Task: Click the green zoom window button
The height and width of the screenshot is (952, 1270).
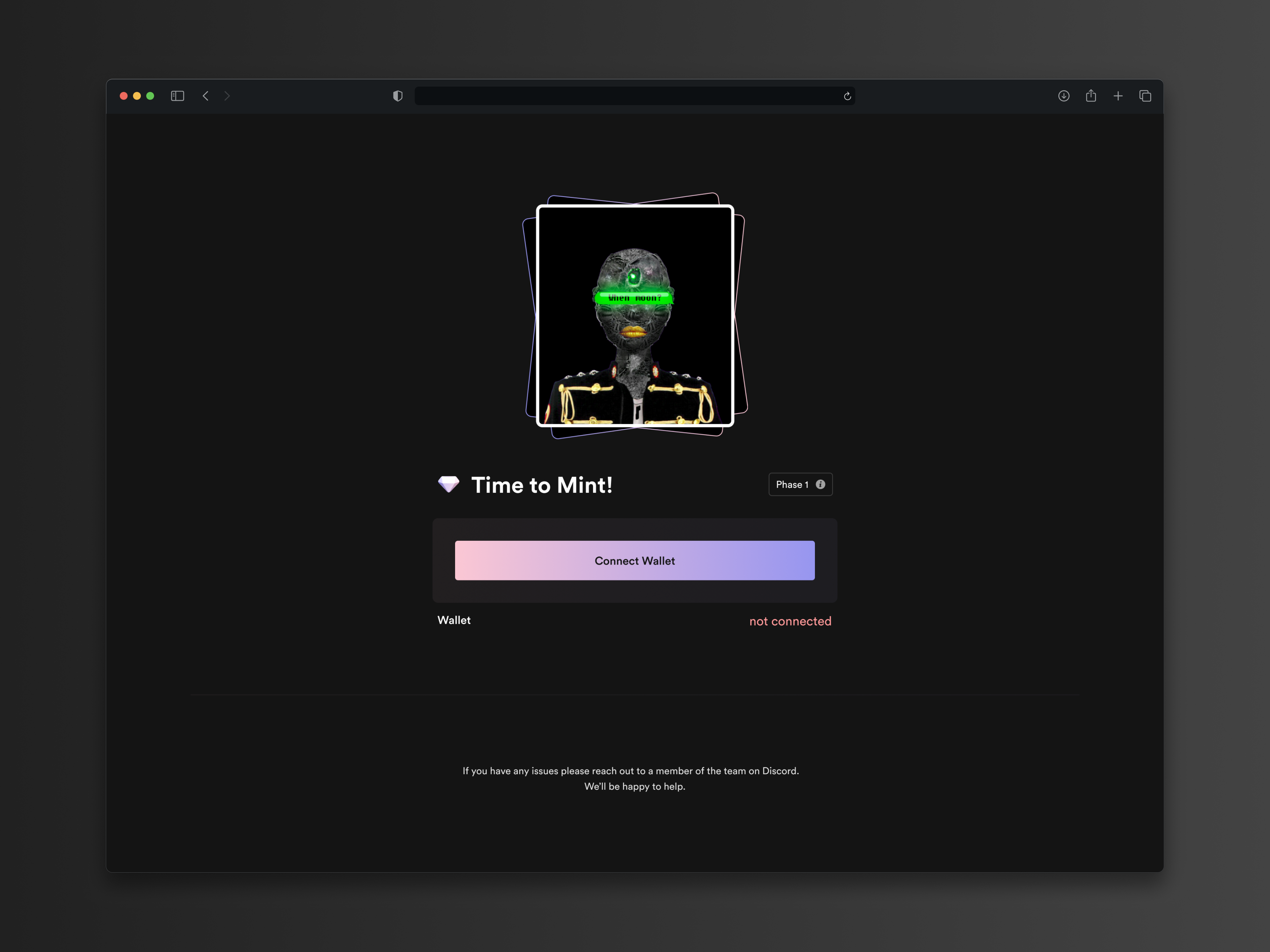Action: coord(150,96)
